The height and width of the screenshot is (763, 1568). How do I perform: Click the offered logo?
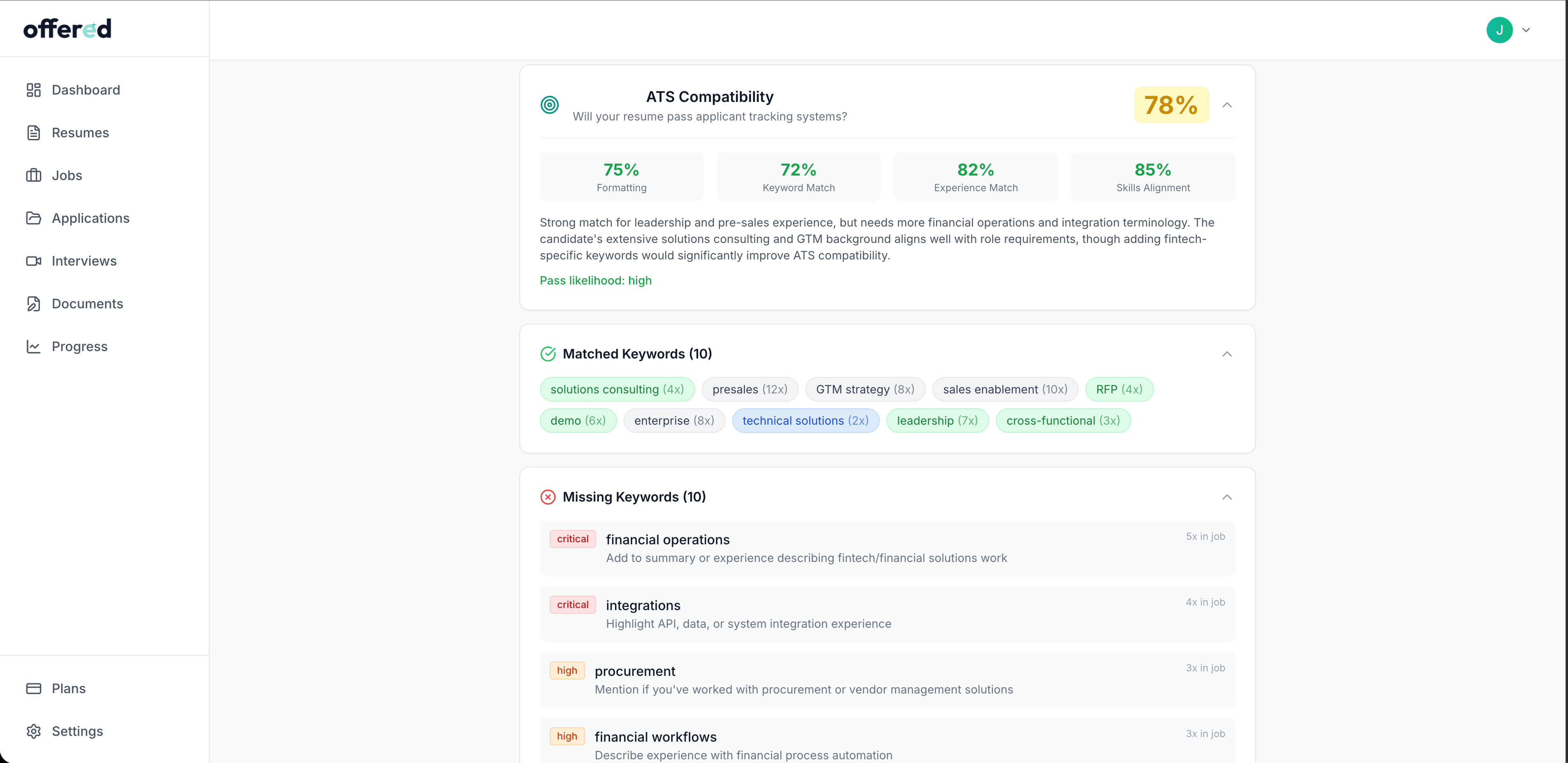tap(67, 28)
